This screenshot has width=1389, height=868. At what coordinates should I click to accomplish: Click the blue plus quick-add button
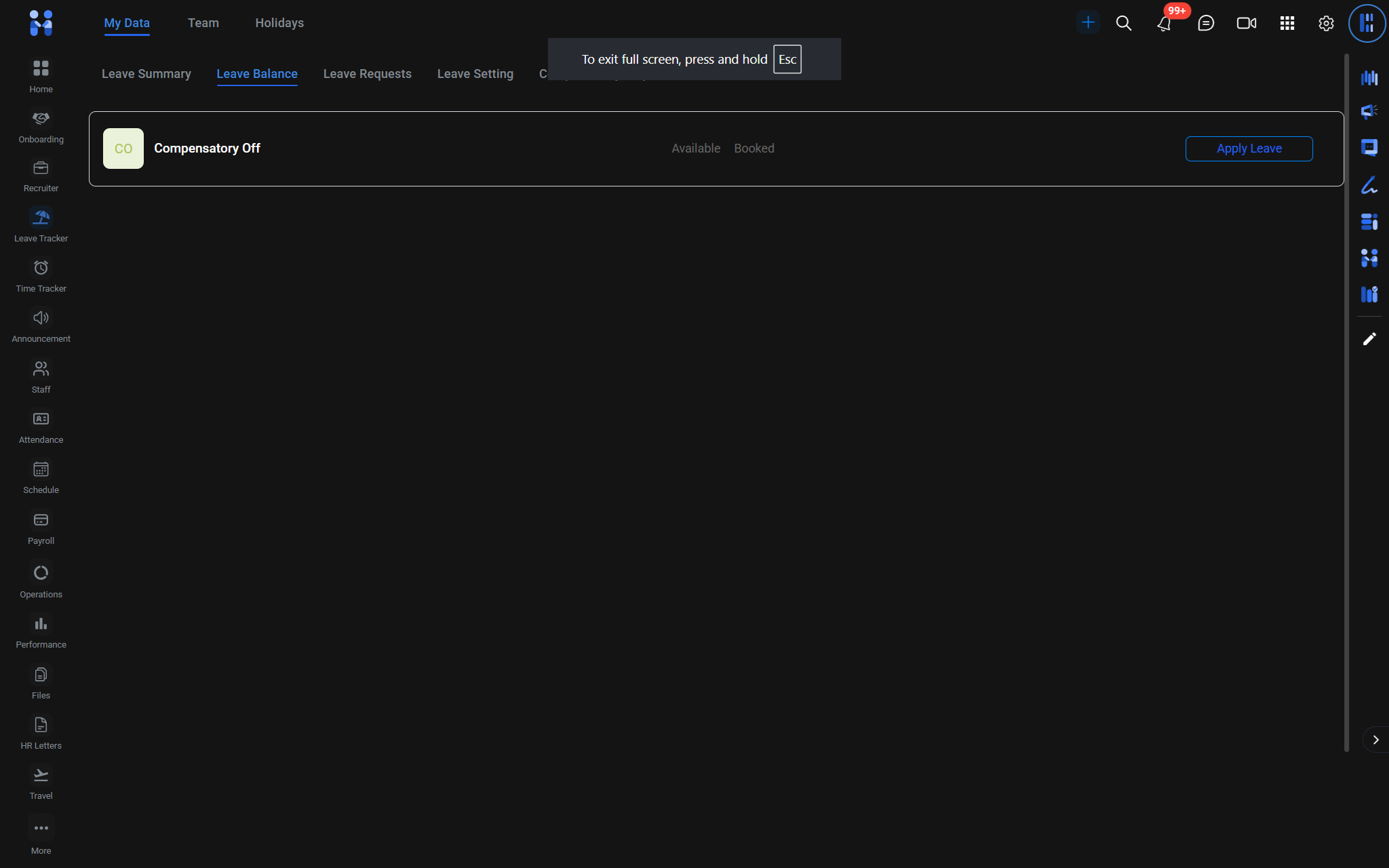(1087, 22)
